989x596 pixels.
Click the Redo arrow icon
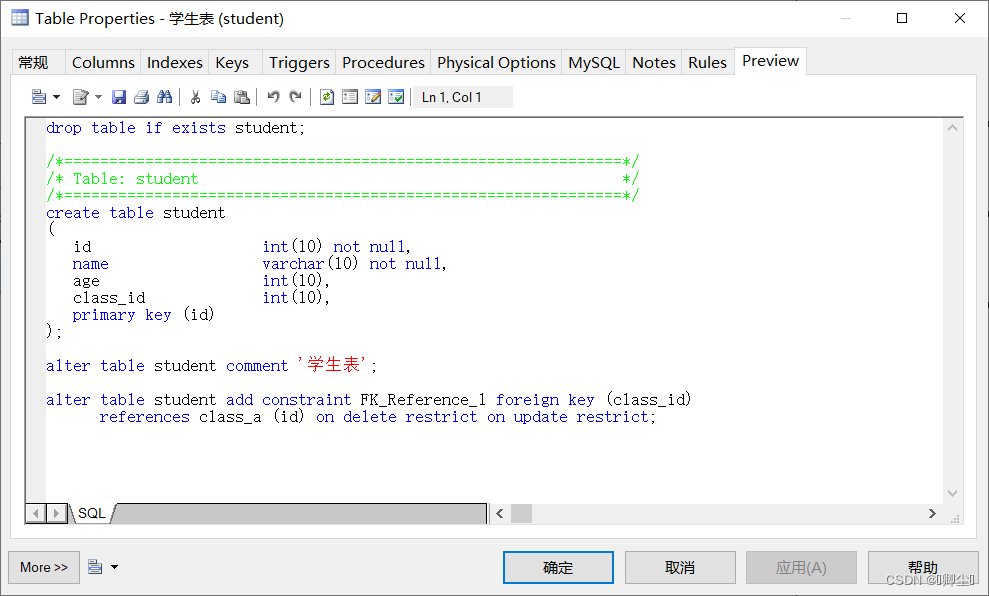click(x=294, y=96)
